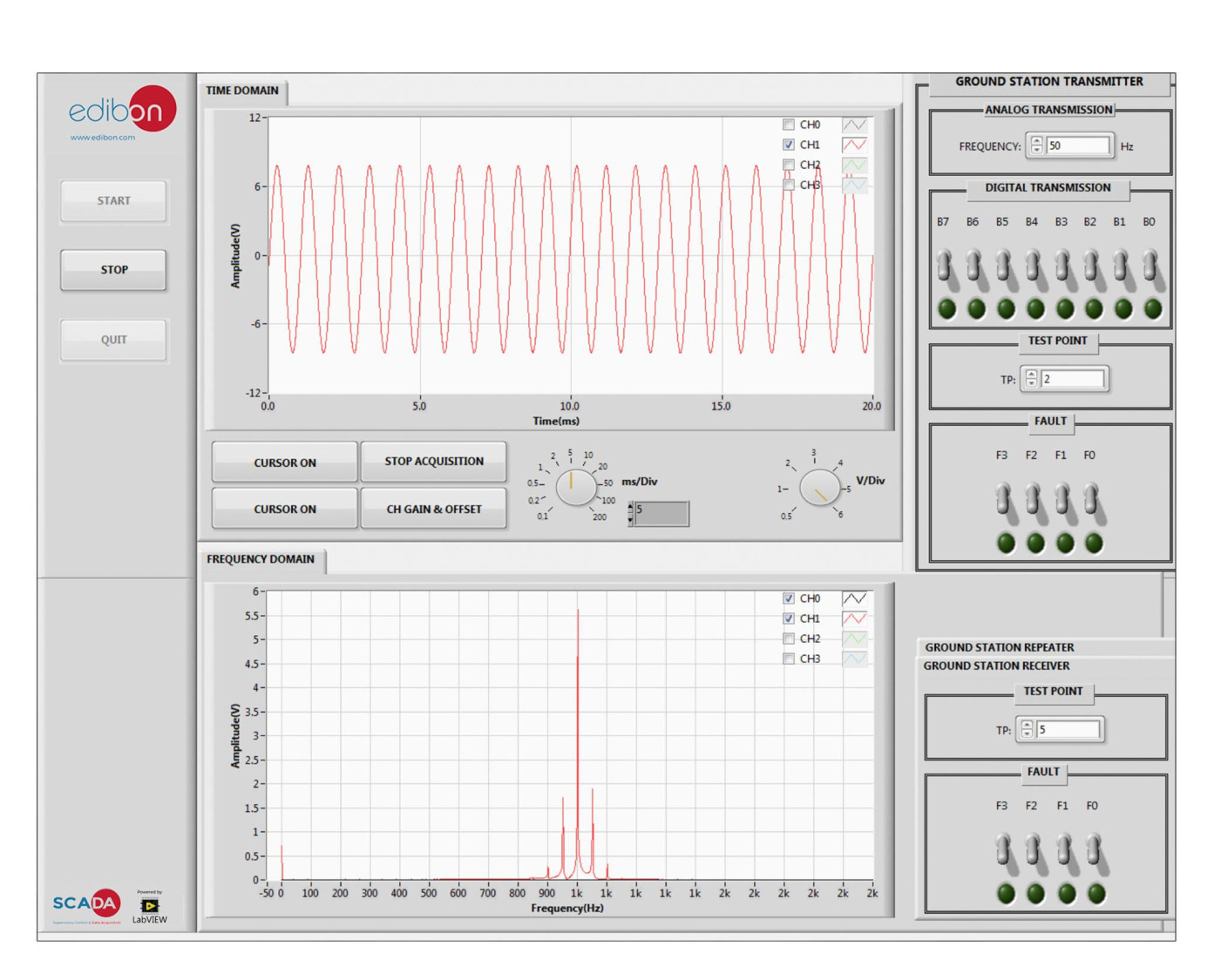The width and height of the screenshot is (1214, 980).
Task: Click receiver test point TP stepper
Action: coord(1027,729)
